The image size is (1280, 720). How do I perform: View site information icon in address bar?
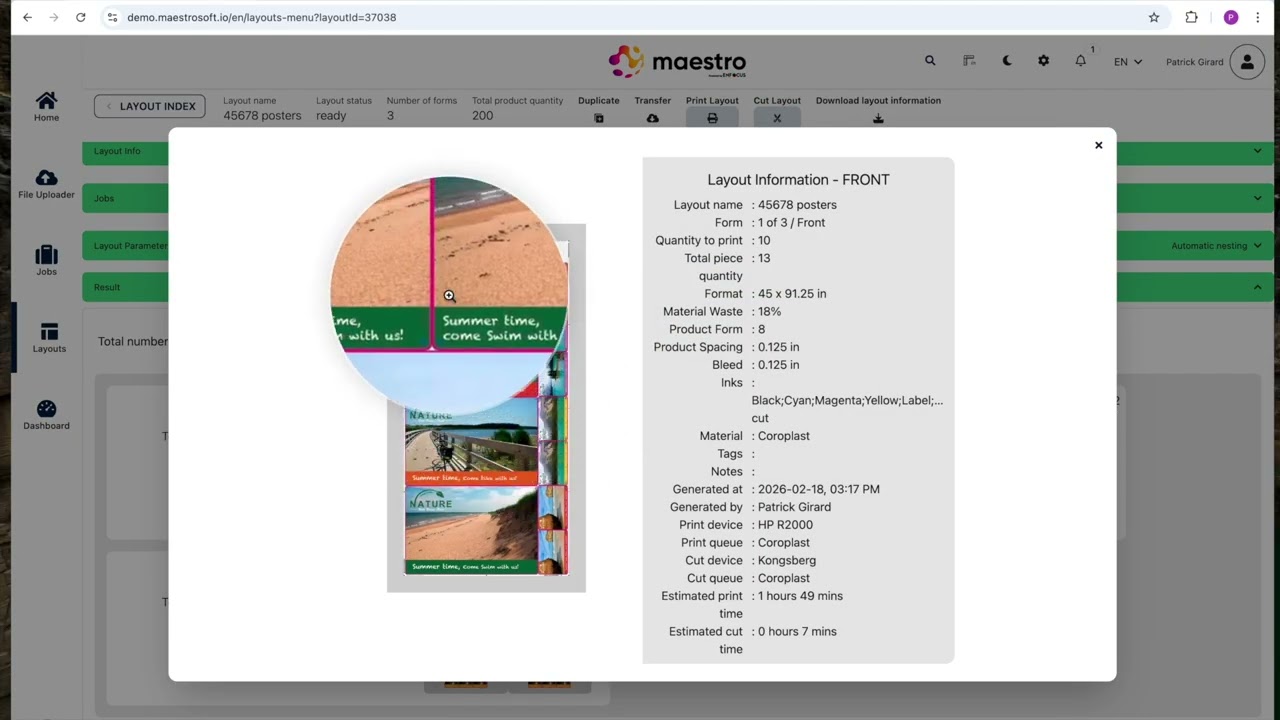click(112, 17)
